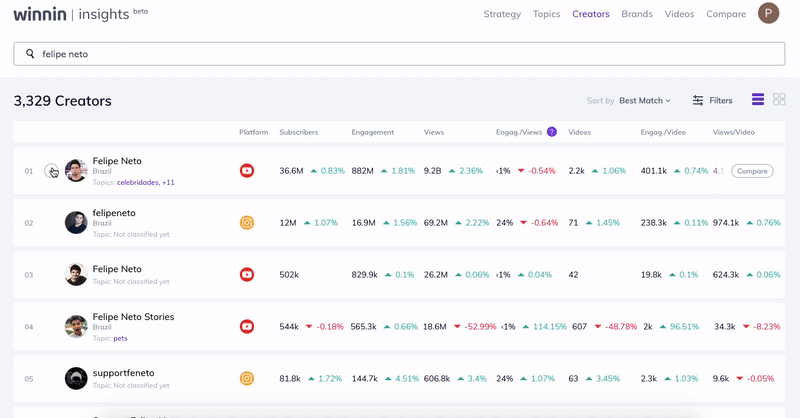This screenshot has width=800, height=418.
Task: Click the 974.1k views/video value
Action: [x=726, y=223]
